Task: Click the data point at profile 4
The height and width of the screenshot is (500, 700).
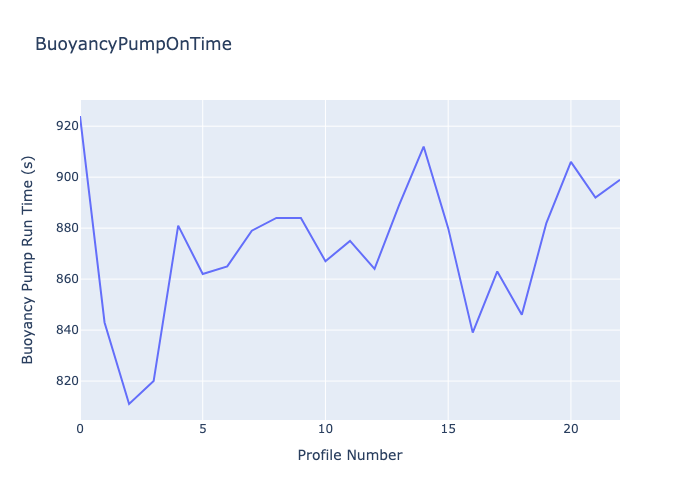Action: tap(178, 226)
